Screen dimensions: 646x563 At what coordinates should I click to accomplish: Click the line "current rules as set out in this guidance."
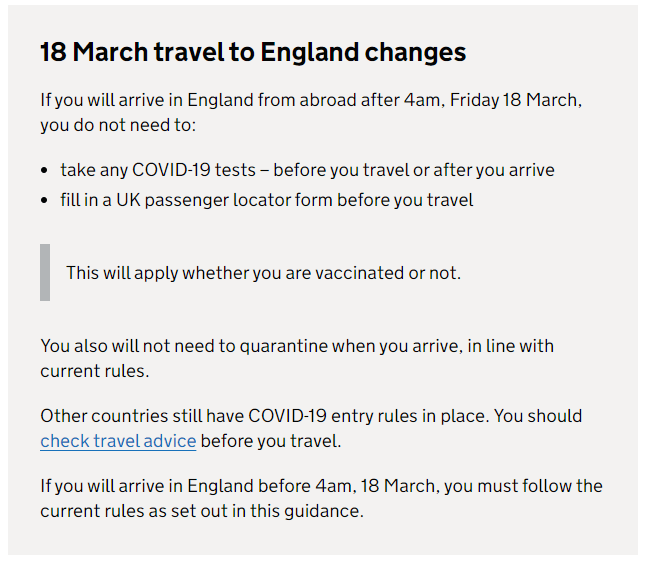pyautogui.click(x=202, y=511)
